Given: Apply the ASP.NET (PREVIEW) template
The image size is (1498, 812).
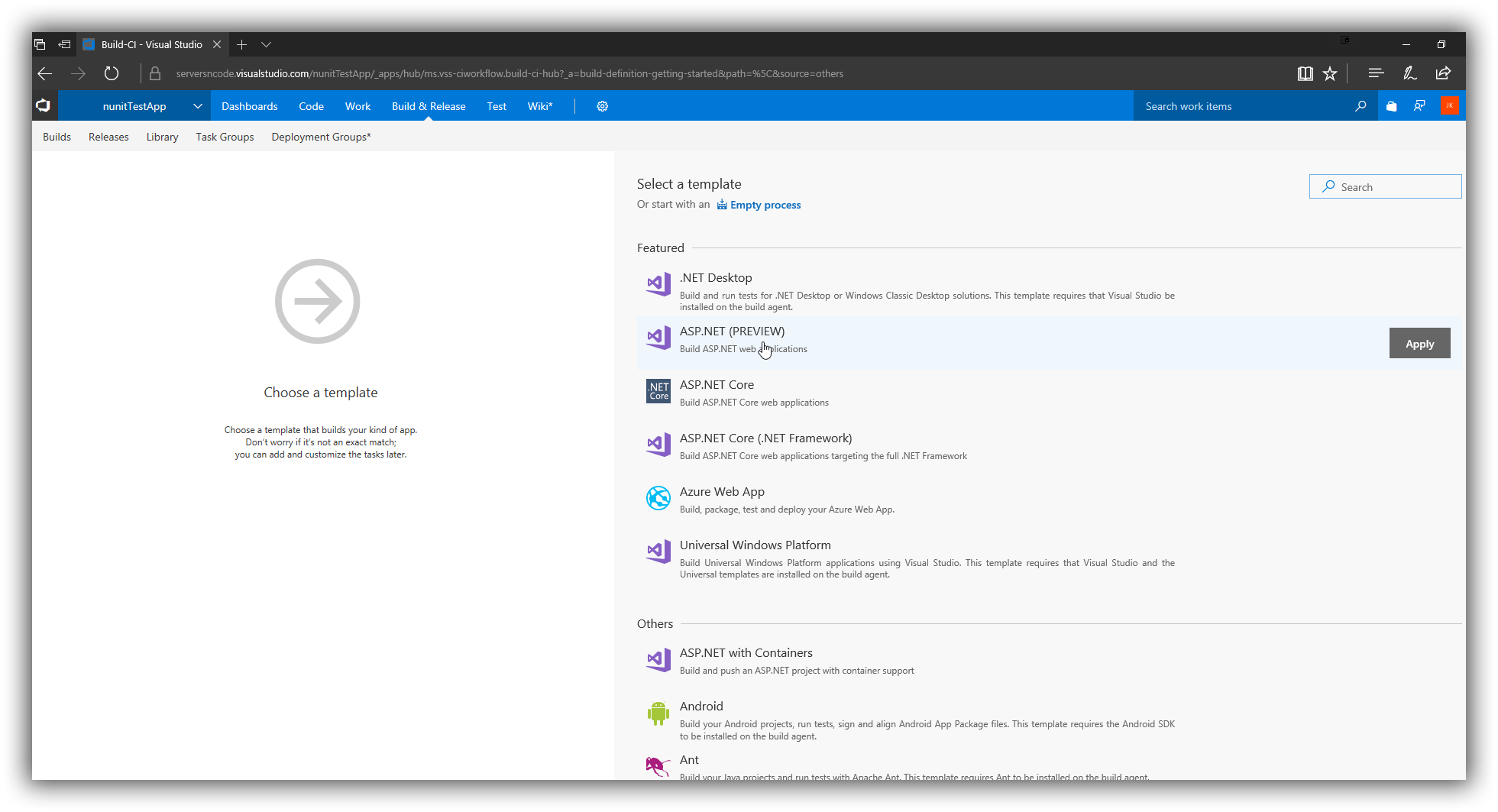Looking at the screenshot, I should point(1419,343).
